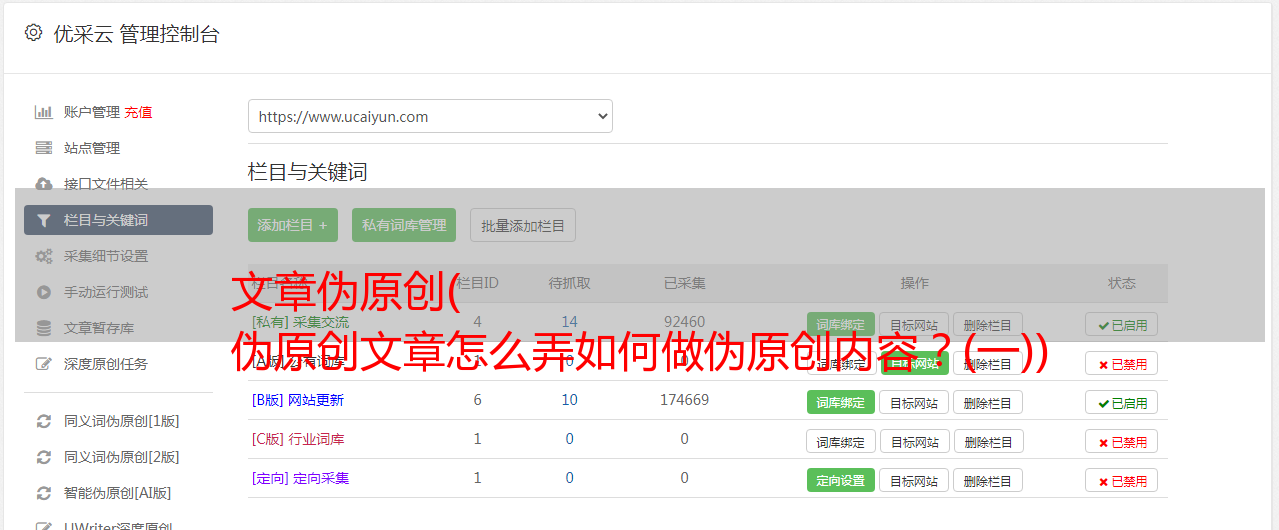Click the refresh icon for 同义词伪原创[2版]

click(44, 457)
